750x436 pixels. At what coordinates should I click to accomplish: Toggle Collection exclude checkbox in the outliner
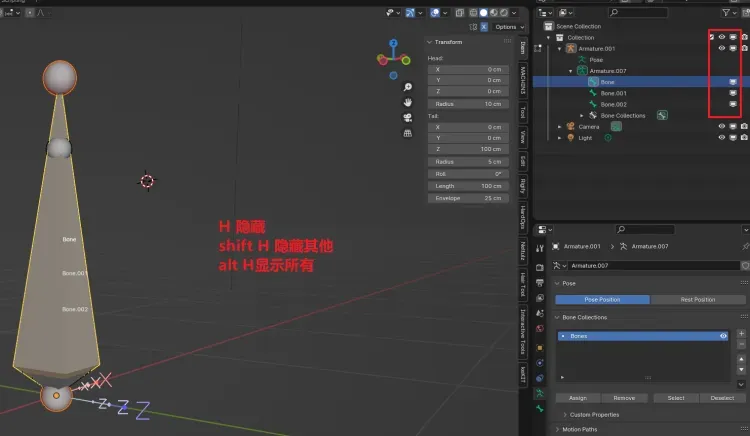pos(711,37)
